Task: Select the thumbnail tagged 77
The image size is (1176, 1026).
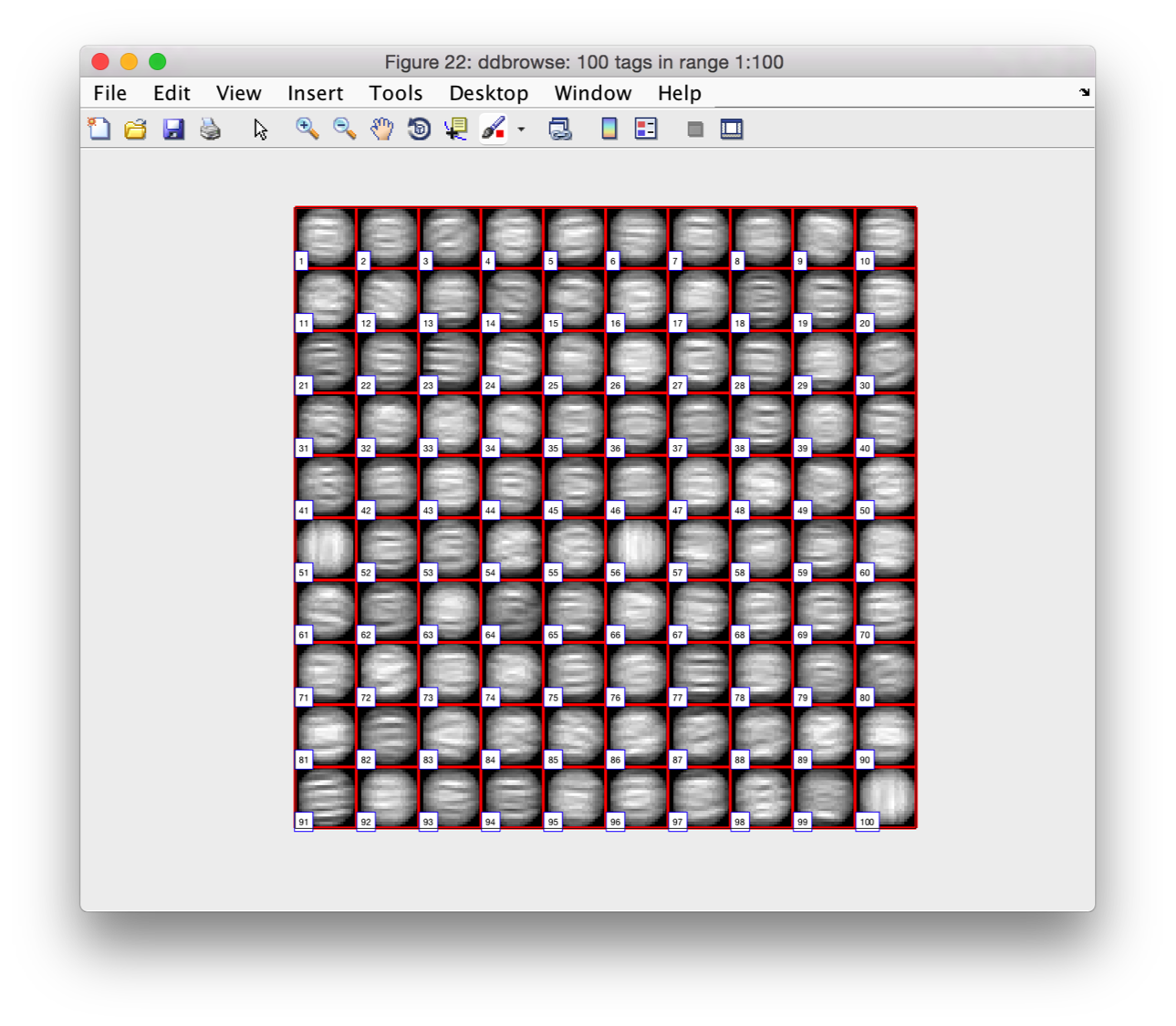Action: click(700, 673)
